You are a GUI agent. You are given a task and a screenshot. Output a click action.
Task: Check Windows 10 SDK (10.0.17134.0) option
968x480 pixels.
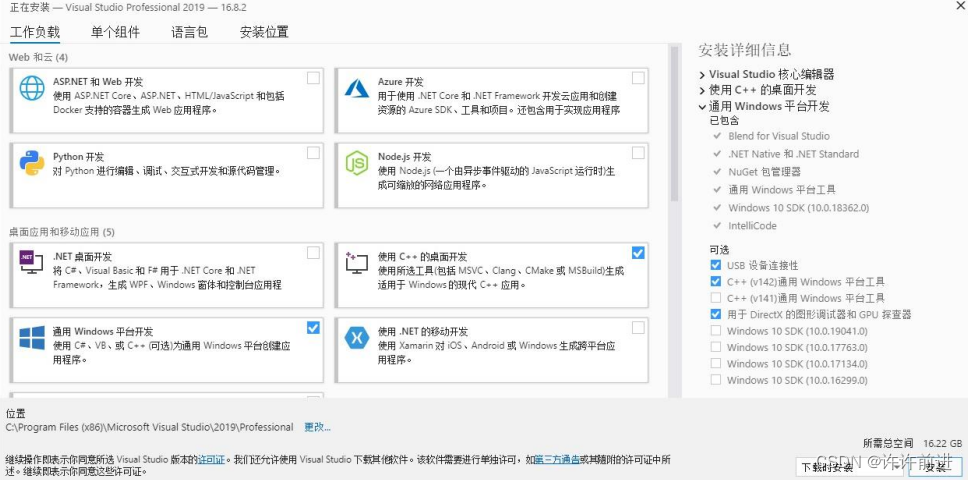tap(716, 363)
